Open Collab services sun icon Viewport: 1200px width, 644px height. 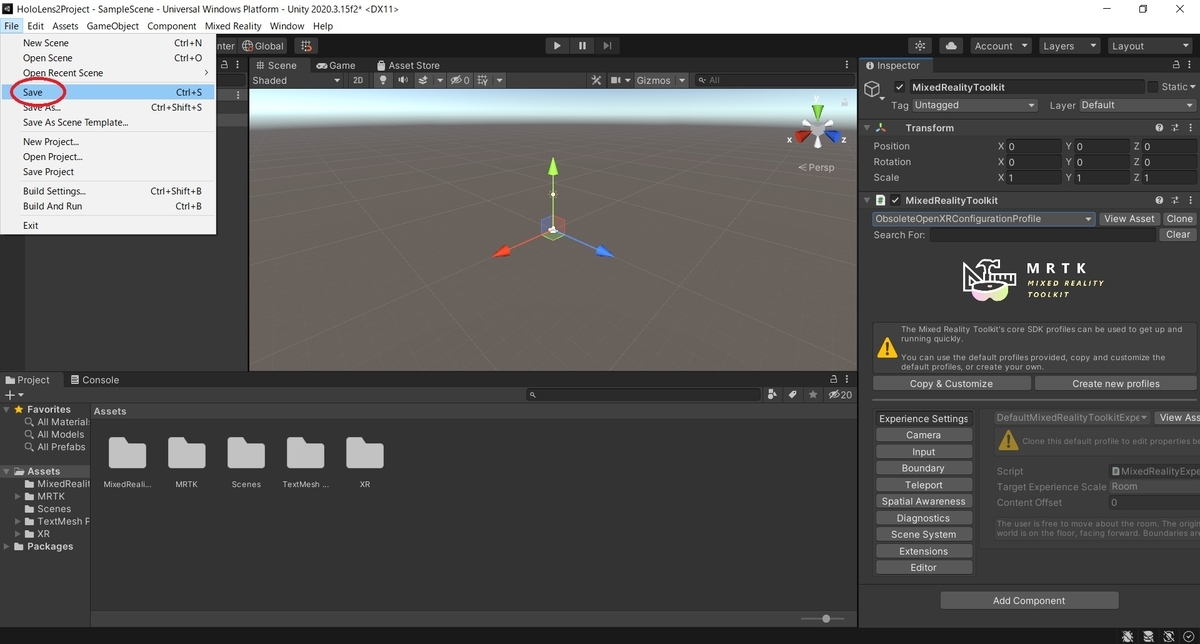point(920,46)
